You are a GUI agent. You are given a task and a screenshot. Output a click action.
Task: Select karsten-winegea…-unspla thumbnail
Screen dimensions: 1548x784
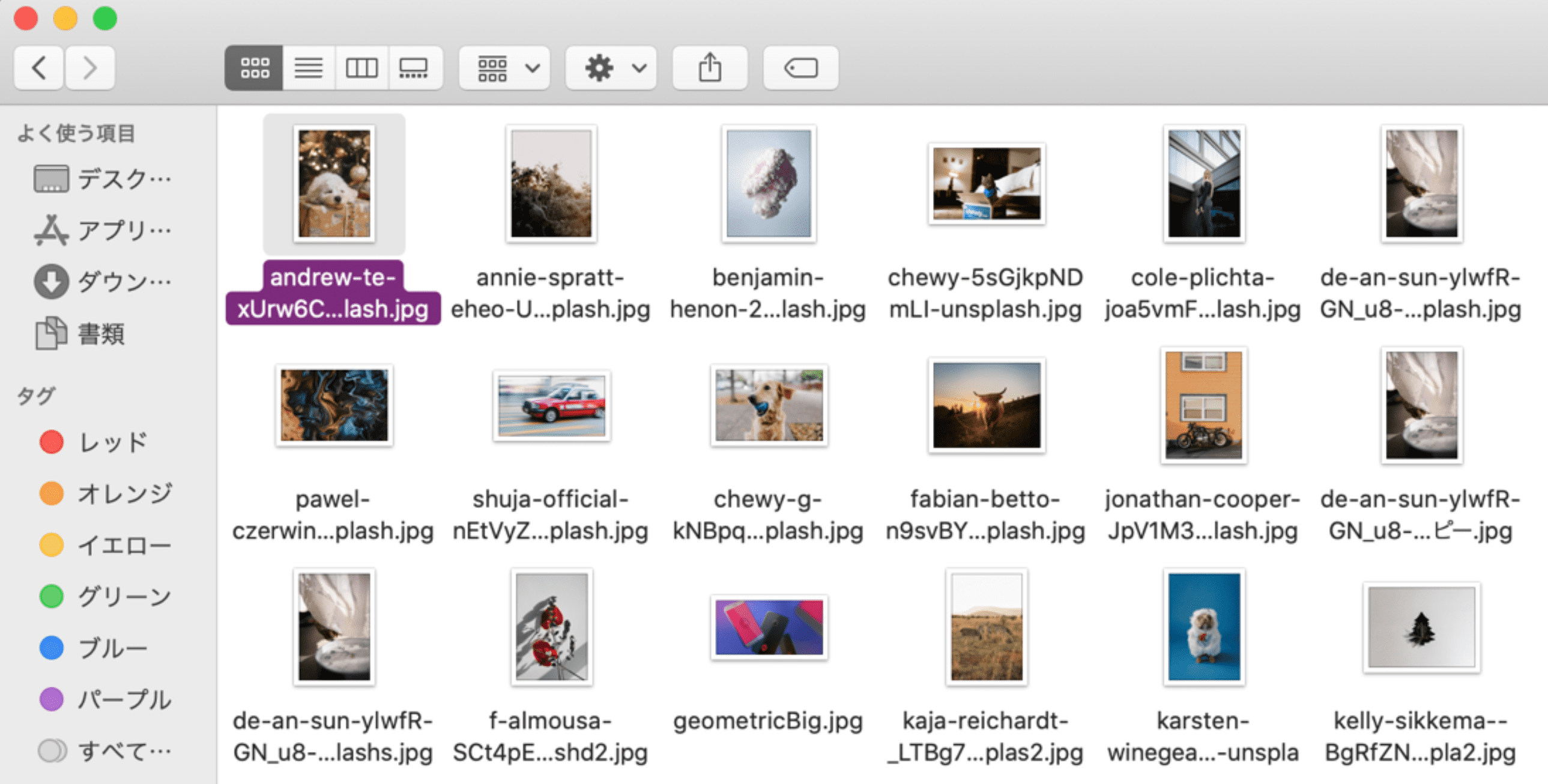pyautogui.click(x=1204, y=627)
